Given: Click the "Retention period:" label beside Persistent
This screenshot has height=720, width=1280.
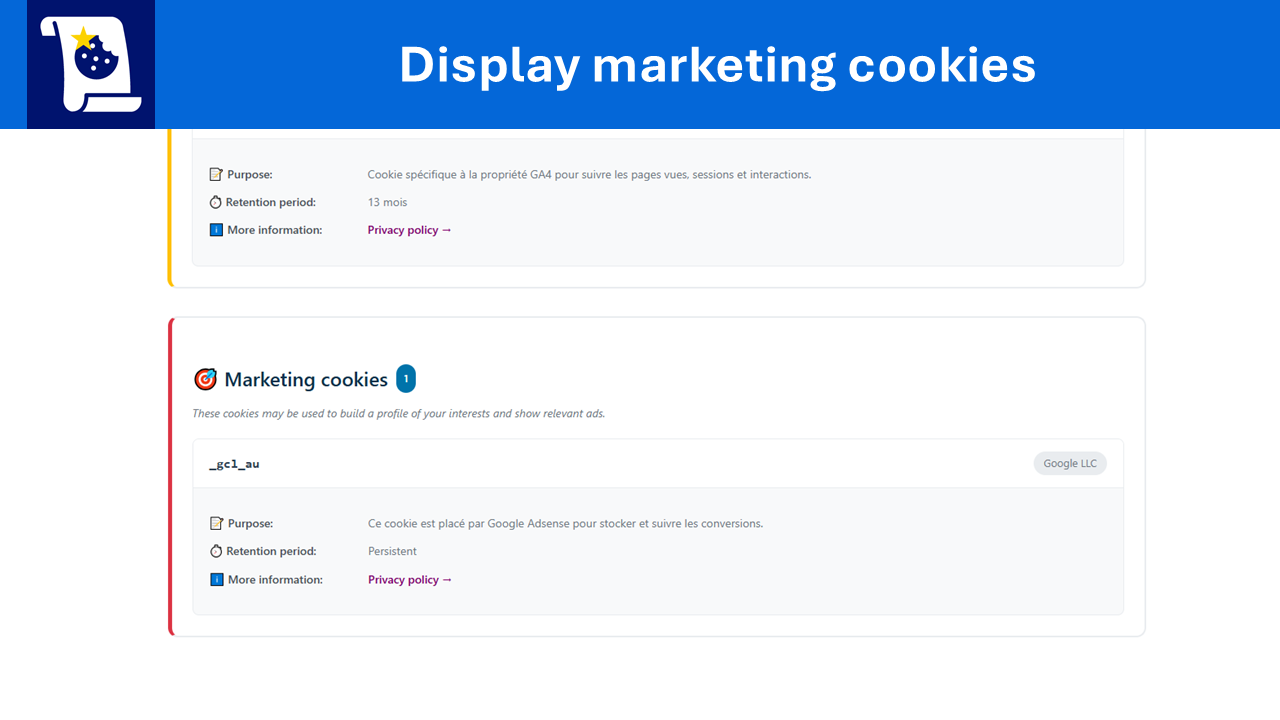Looking at the screenshot, I should click(271, 551).
